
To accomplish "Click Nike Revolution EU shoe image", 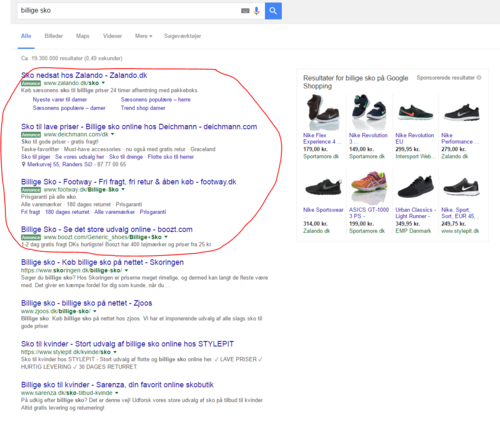I will click(415, 112).
